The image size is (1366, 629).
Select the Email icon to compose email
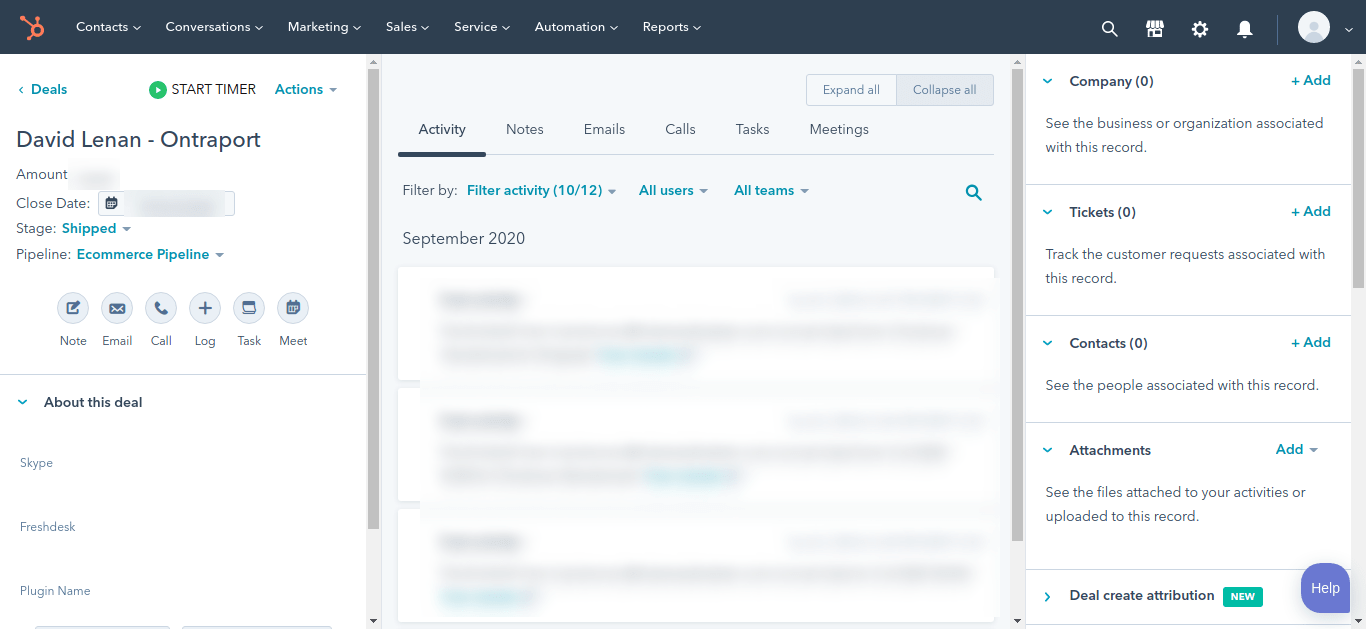click(116, 308)
